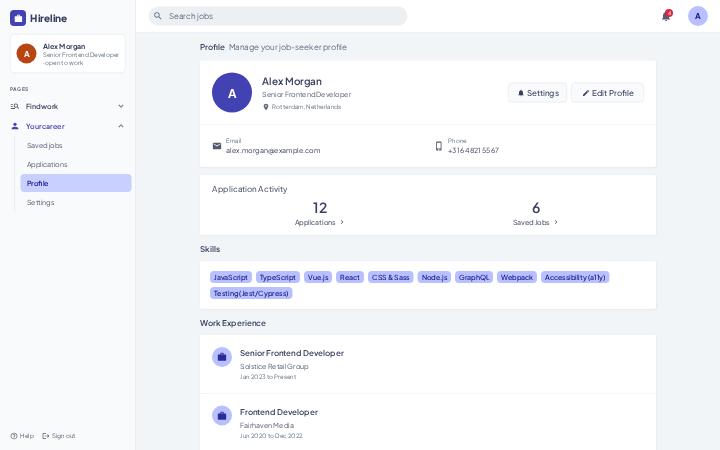The height and width of the screenshot is (450, 720).
Task: Click the Alex Morgan sidebar profile card
Action: 68,54
